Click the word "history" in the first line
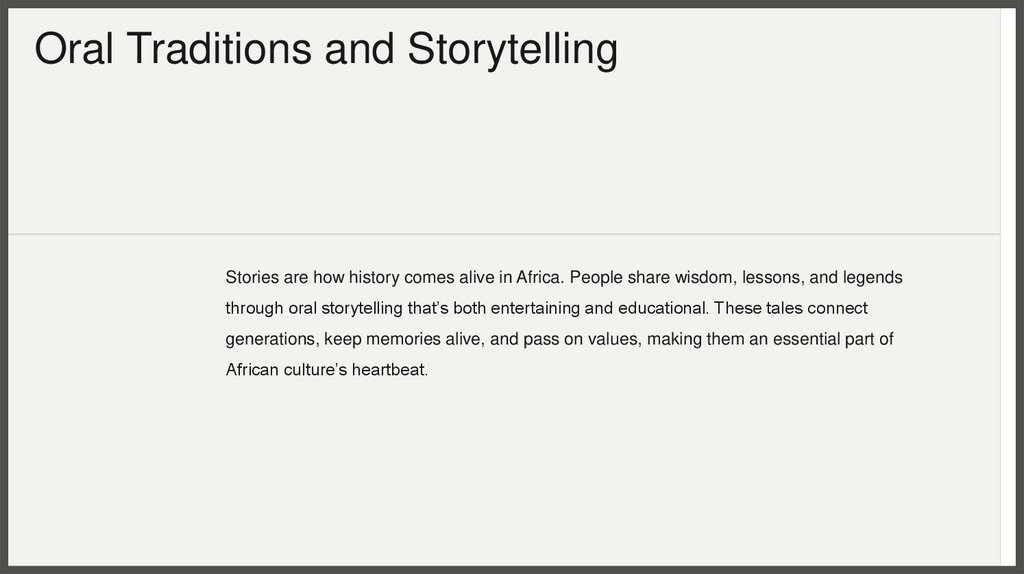 374,277
